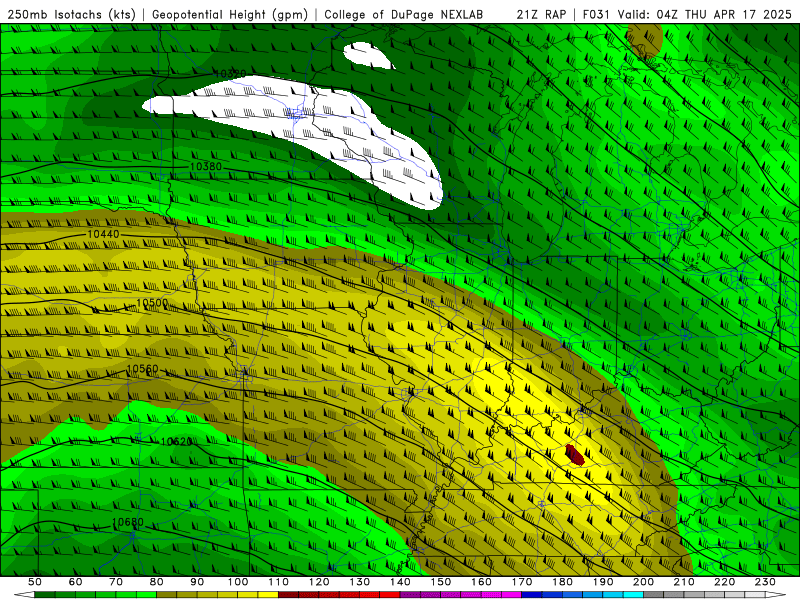800x600 pixels.
Task: Click the 160 value on the color scale
Action: click(x=481, y=582)
